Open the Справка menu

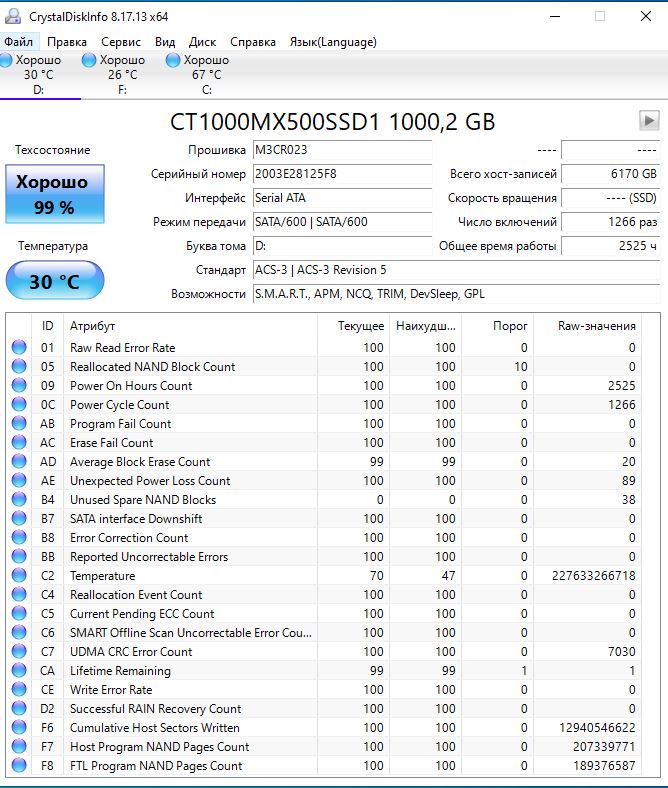[x=253, y=42]
